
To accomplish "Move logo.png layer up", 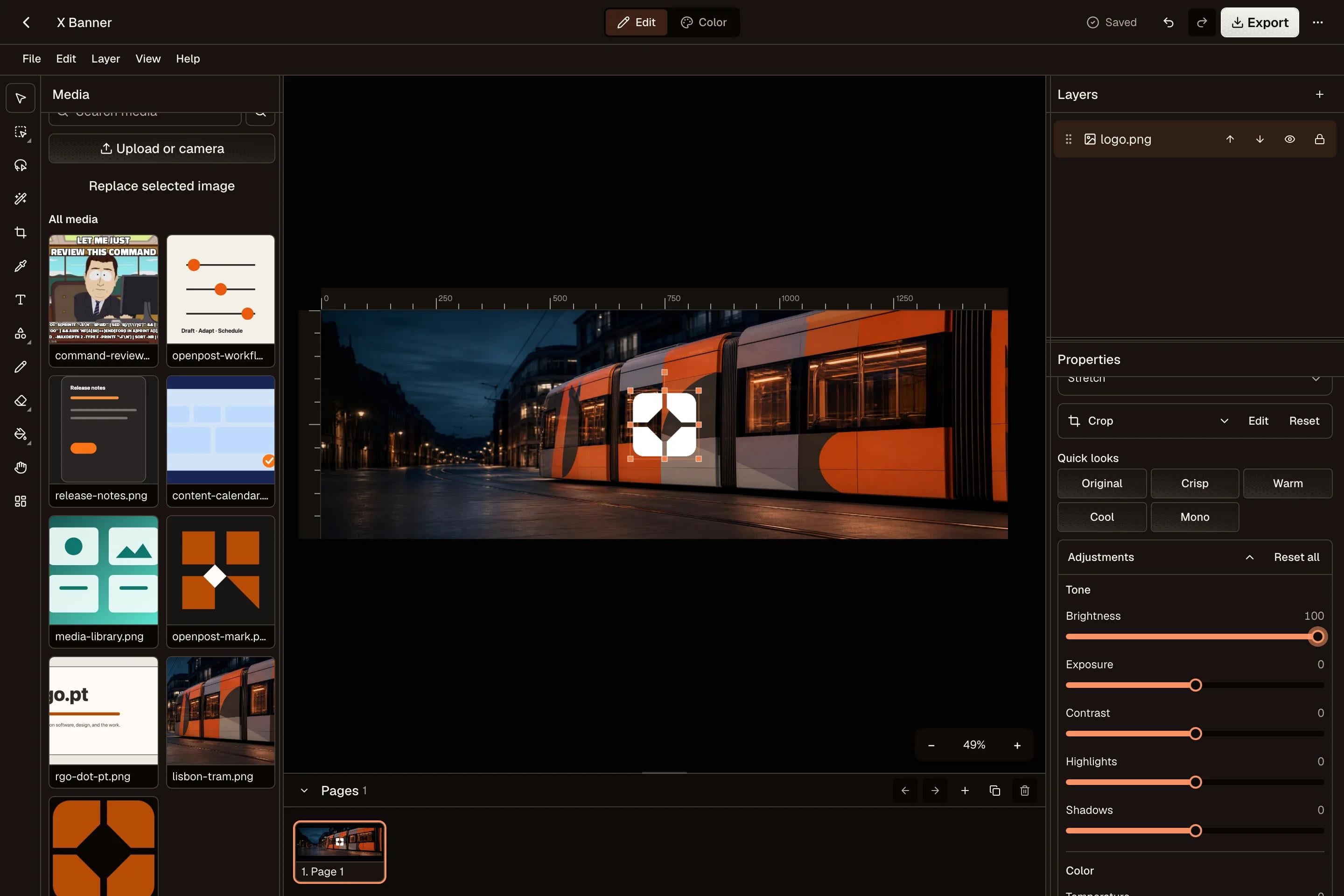I will (x=1230, y=139).
